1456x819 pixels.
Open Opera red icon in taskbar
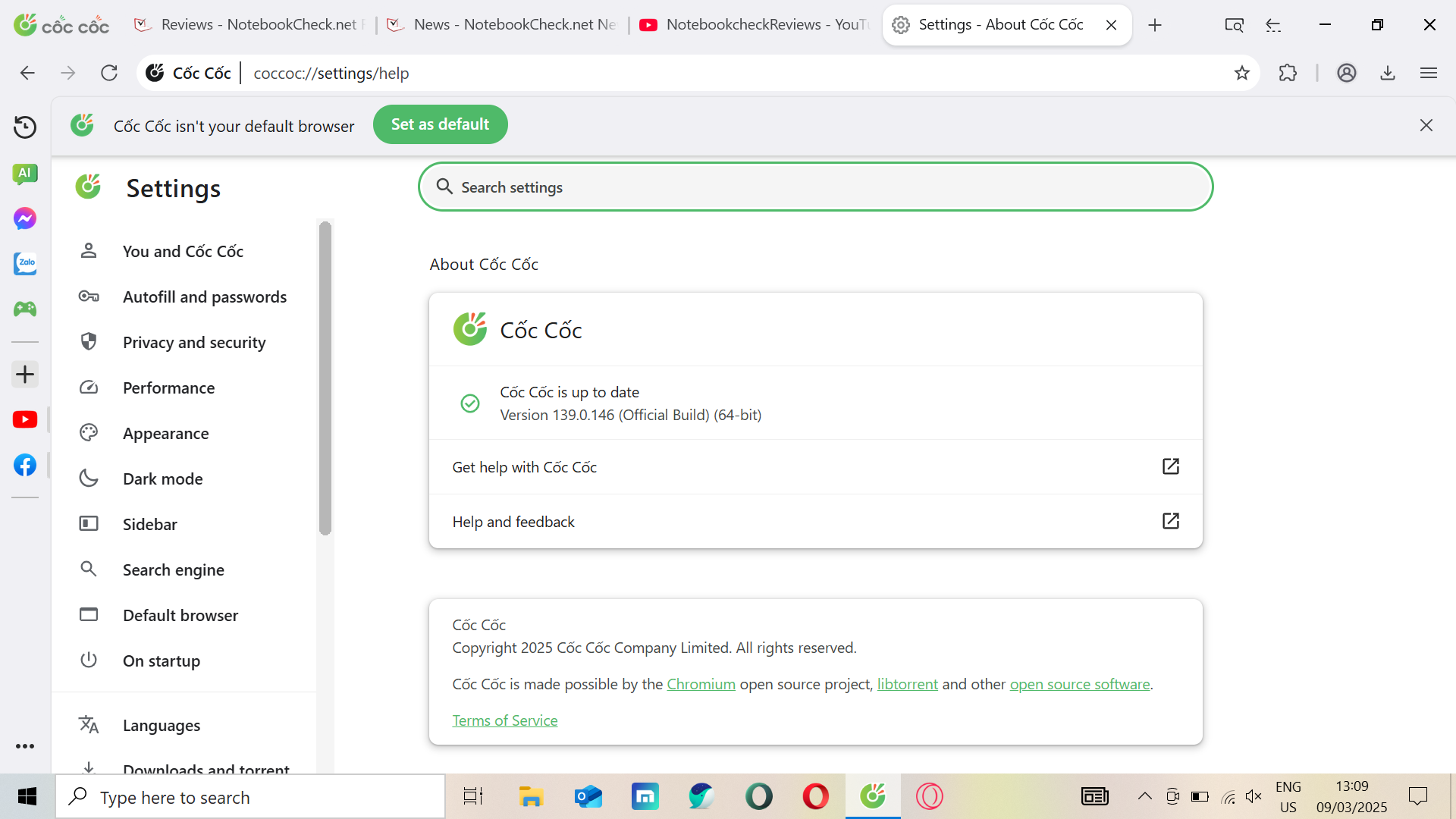coord(815,796)
